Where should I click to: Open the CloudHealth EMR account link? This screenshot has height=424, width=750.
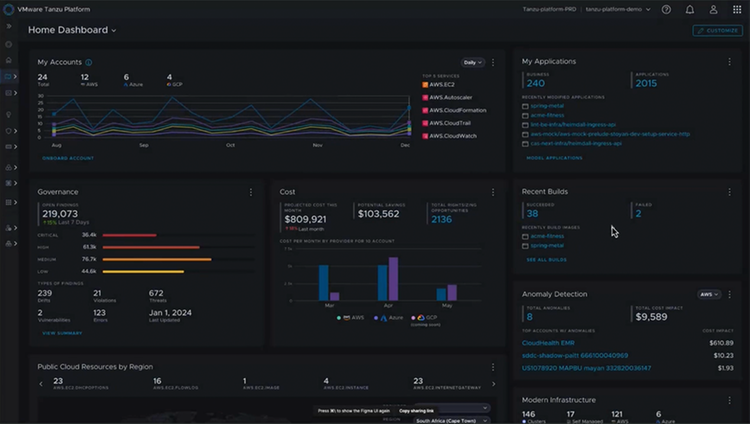548,343
